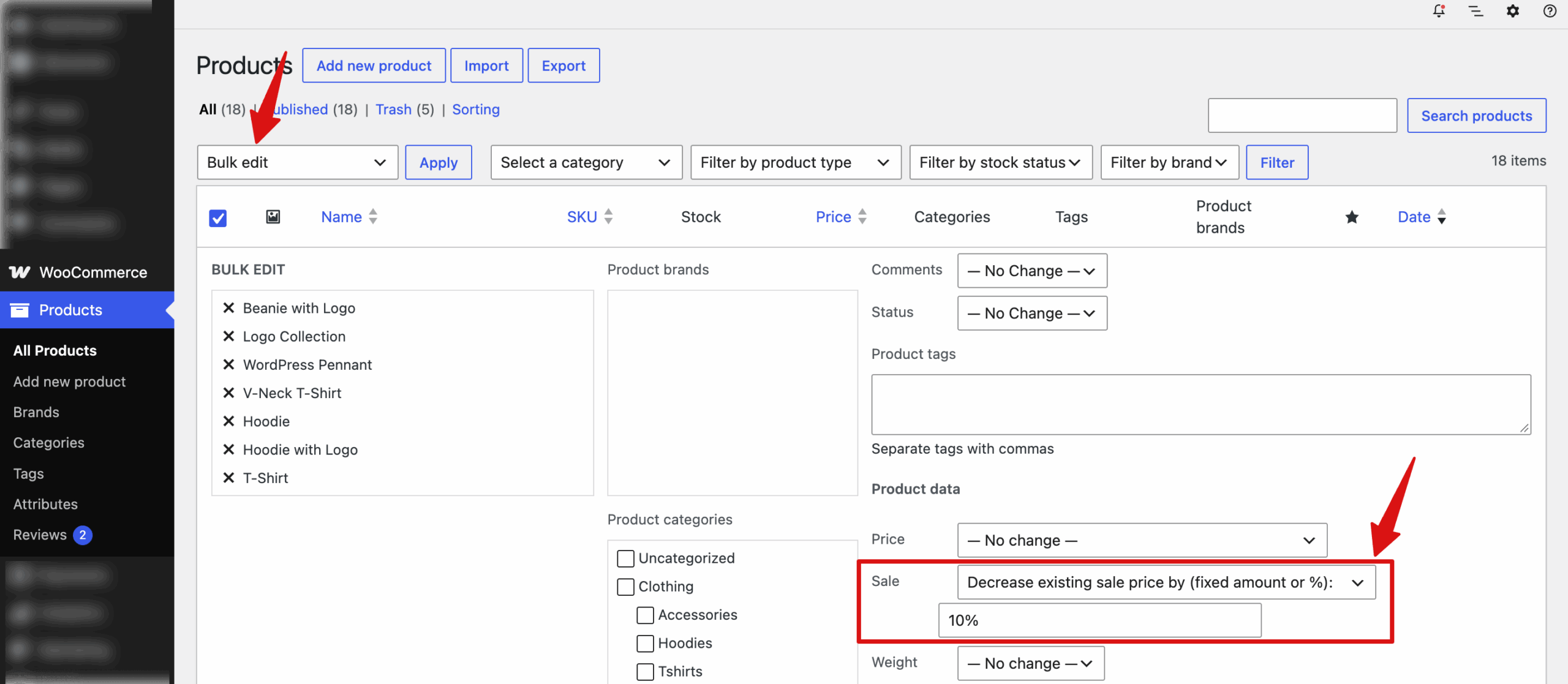1568x684 pixels.
Task: Check the Tshirts category
Action: (645, 671)
